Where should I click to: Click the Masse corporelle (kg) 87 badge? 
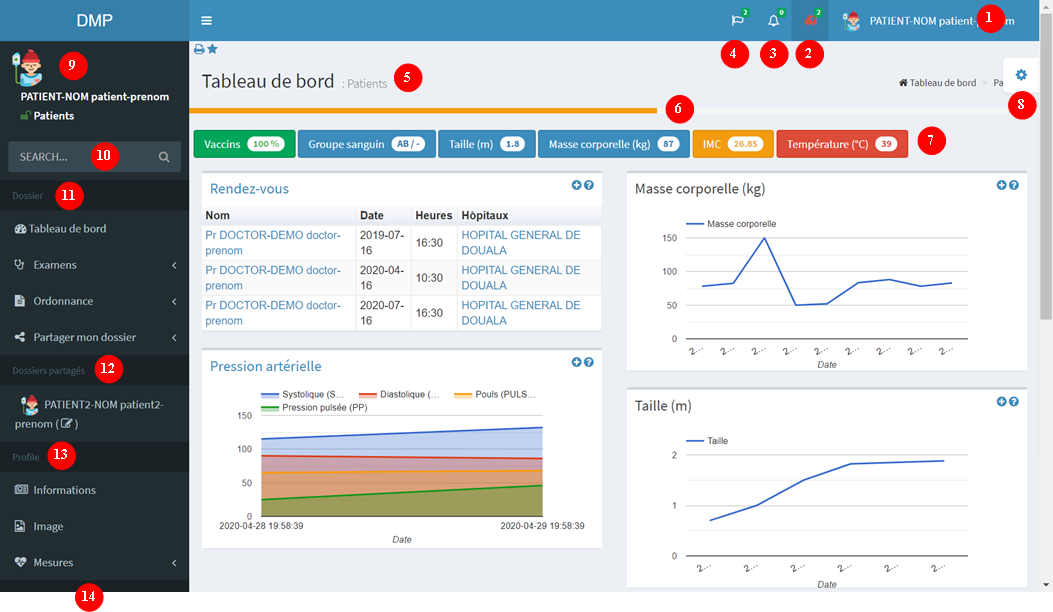point(614,144)
